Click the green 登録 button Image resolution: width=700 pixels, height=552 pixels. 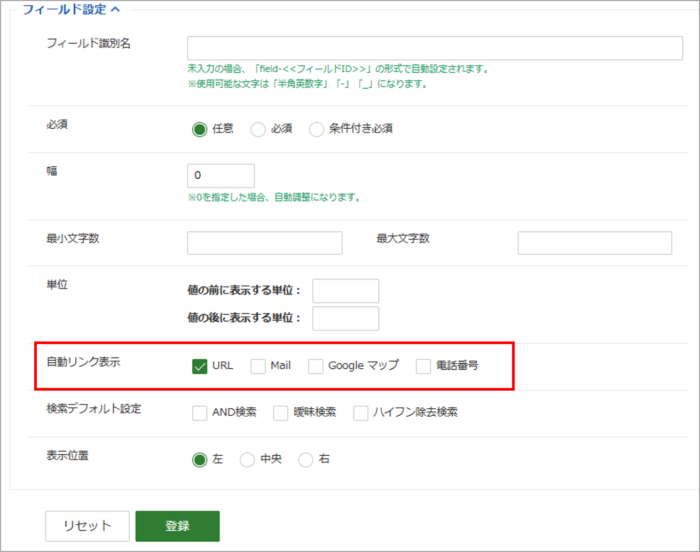tap(178, 526)
